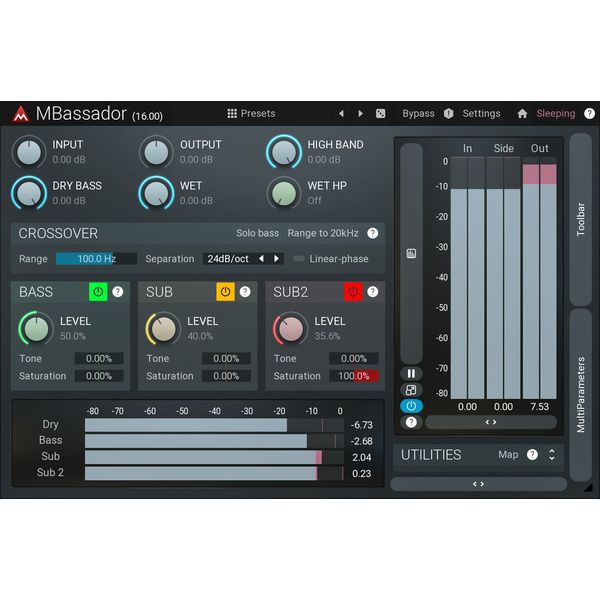Toggle the blue meter power button
The image size is (600, 600).
[x=411, y=406]
